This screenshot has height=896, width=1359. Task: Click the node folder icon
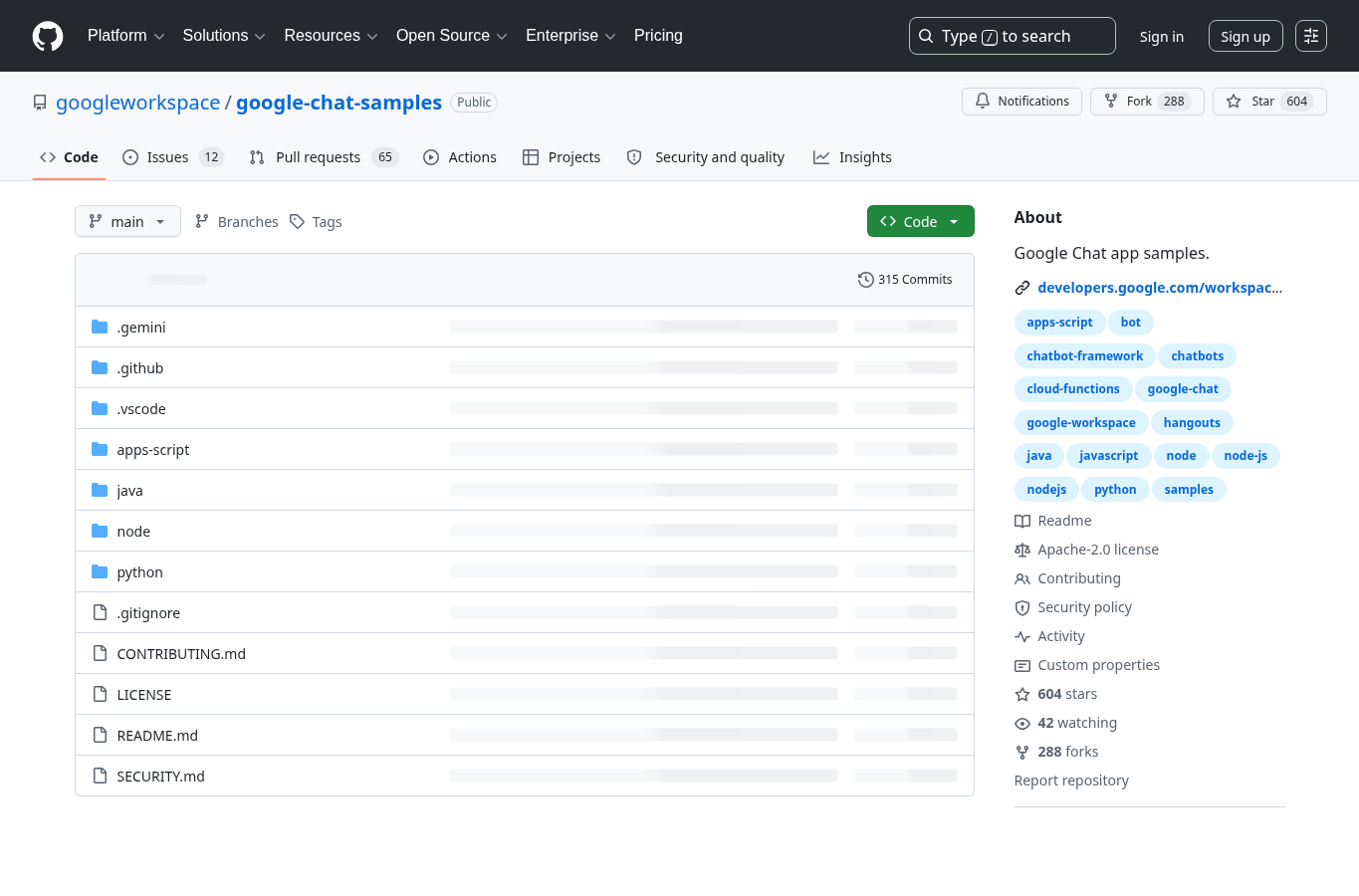pos(100,531)
